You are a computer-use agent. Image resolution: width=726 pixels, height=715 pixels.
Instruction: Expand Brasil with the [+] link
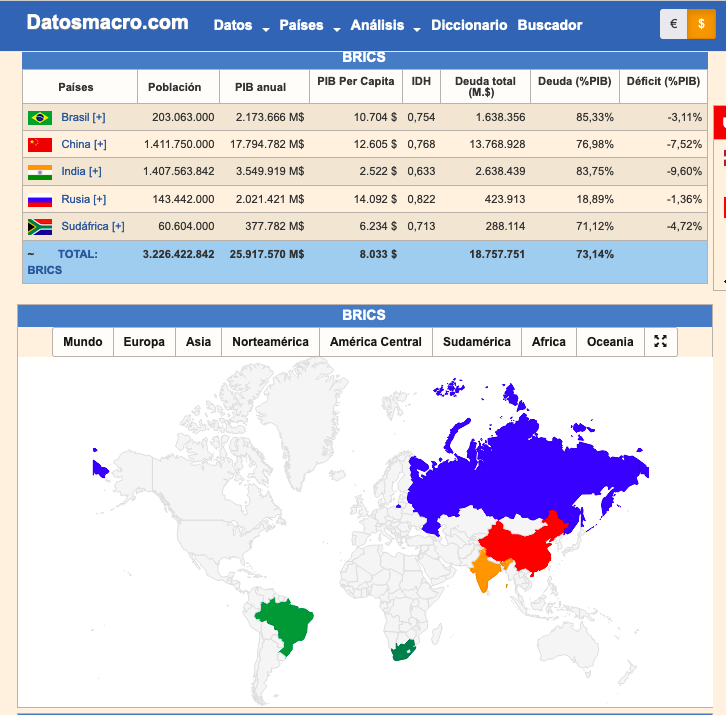(x=99, y=117)
